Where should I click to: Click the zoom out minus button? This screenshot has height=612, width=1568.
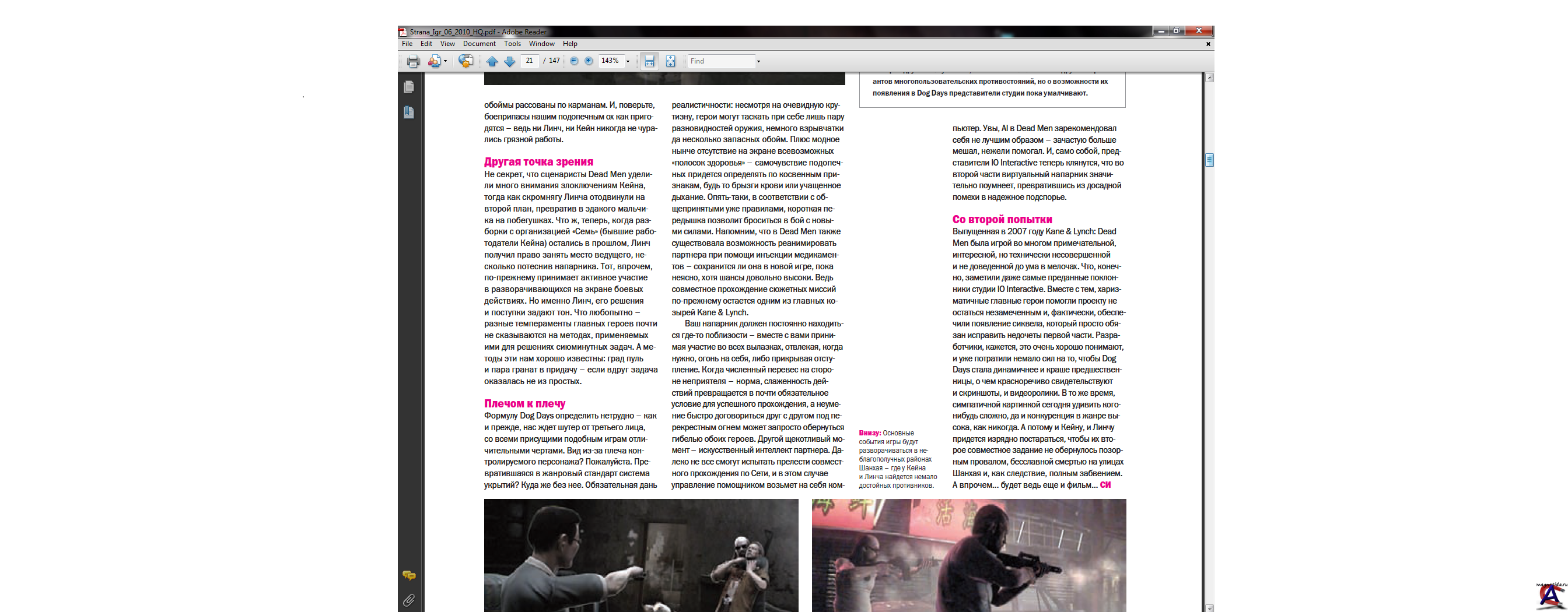(x=573, y=61)
